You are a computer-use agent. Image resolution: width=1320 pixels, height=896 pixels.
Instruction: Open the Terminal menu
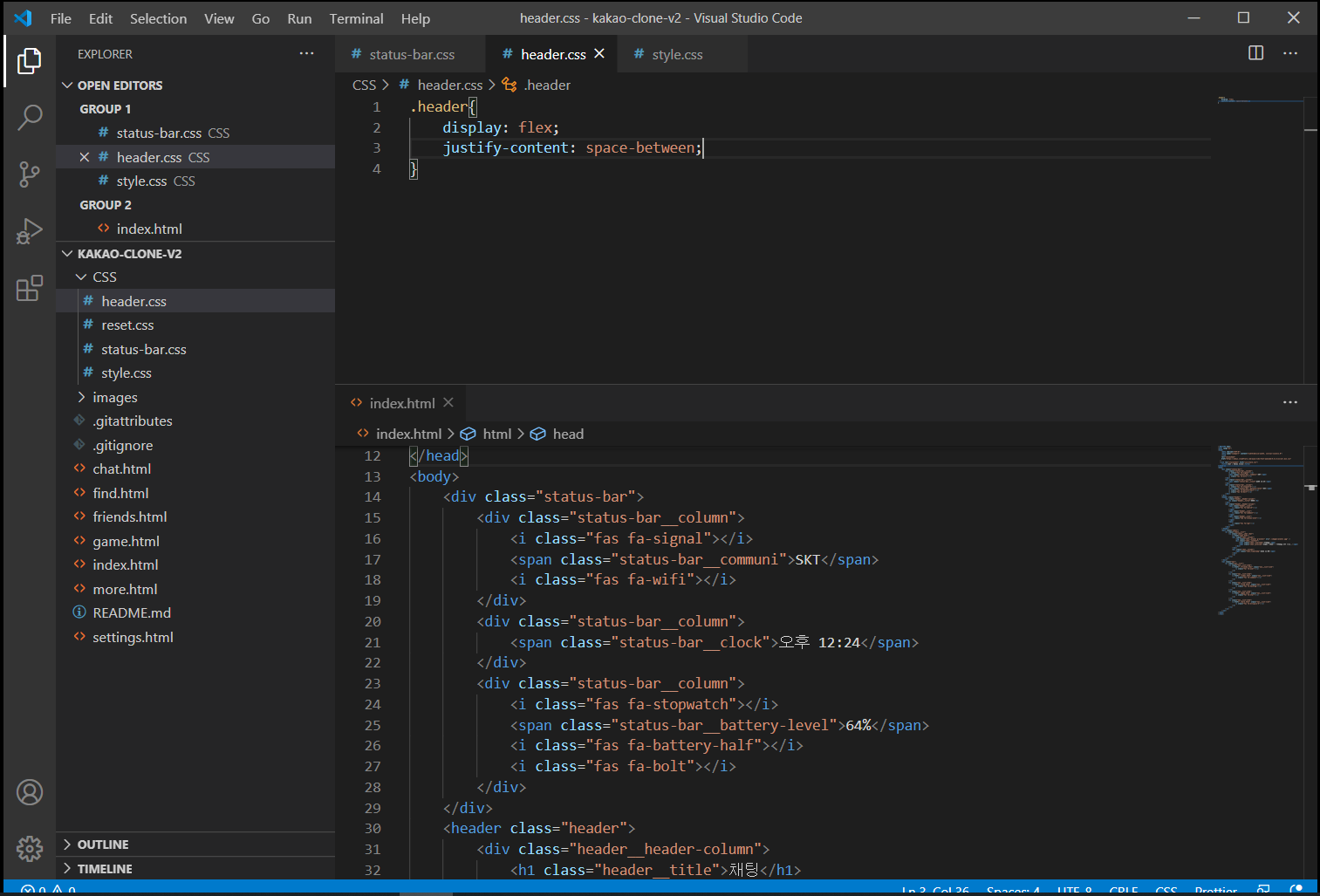pos(356,18)
